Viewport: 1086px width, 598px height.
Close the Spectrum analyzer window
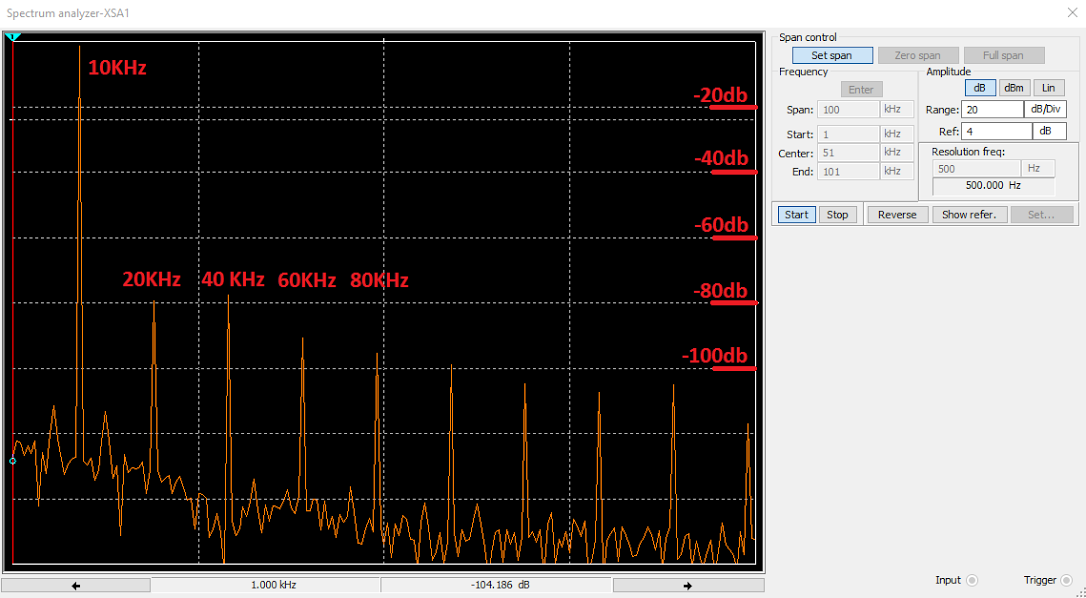tap(1071, 12)
